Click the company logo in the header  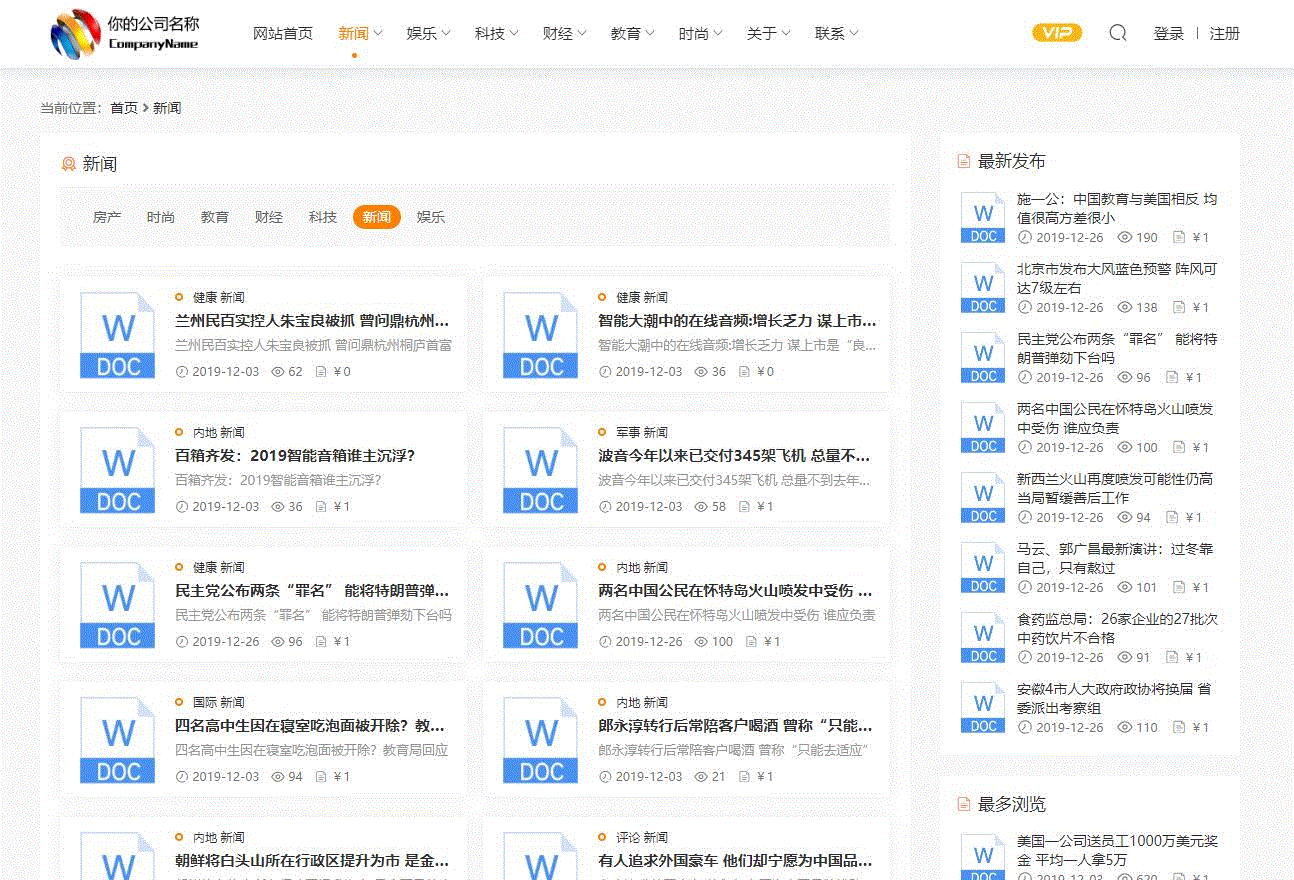pyautogui.click(x=125, y=34)
